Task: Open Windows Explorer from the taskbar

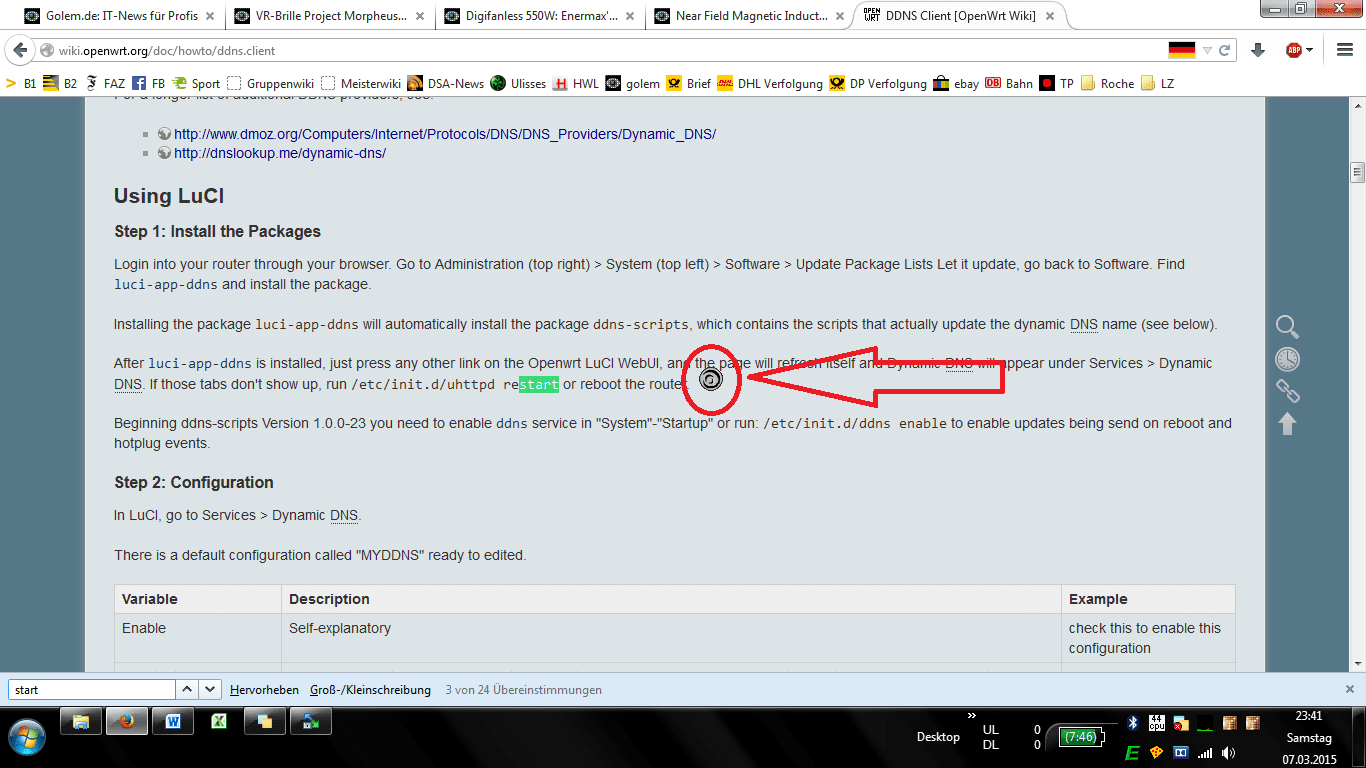Action: point(82,721)
